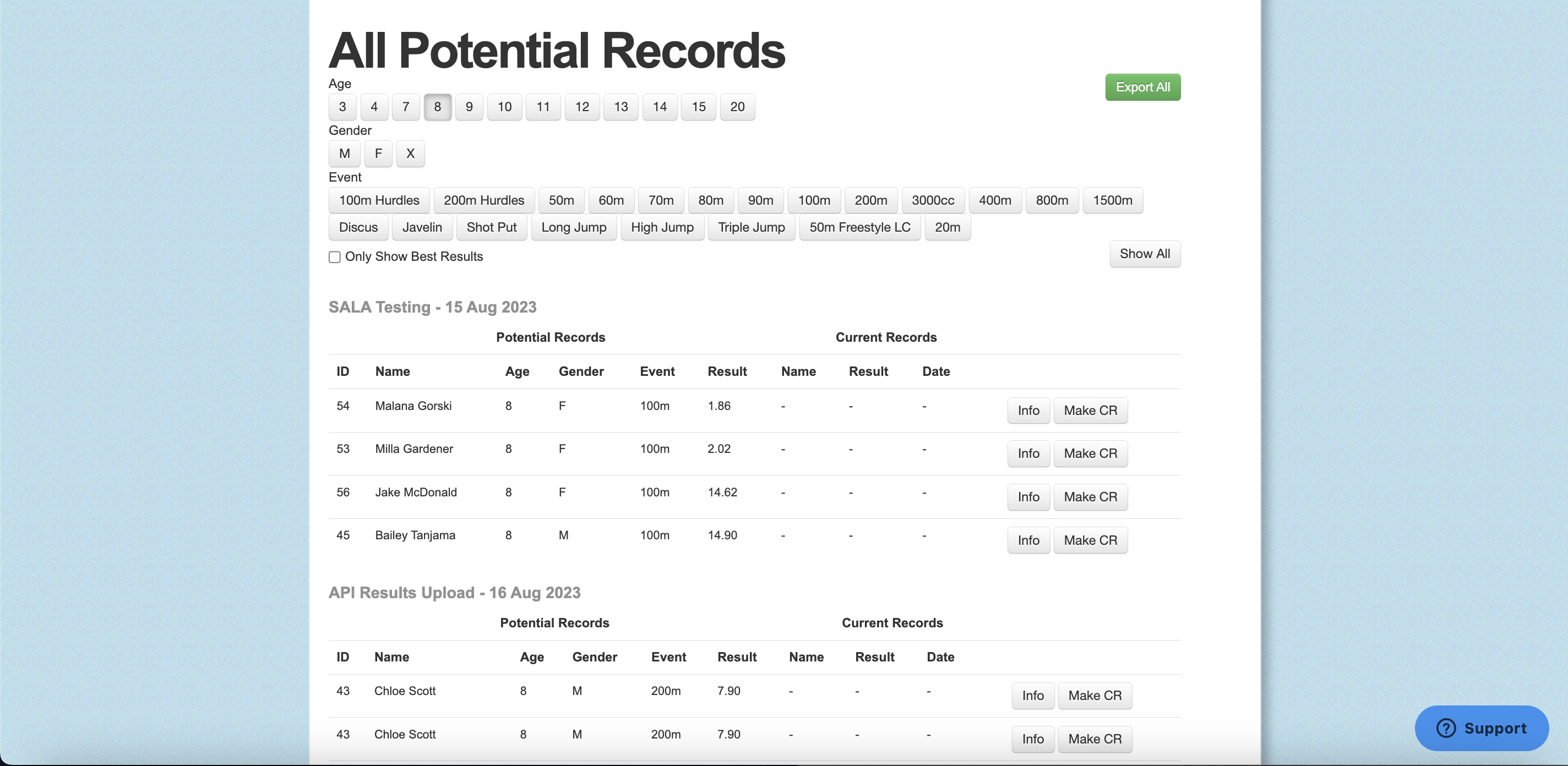Filter by 100m Hurdles event
Image resolution: width=1568 pixels, height=766 pixels.
click(379, 201)
